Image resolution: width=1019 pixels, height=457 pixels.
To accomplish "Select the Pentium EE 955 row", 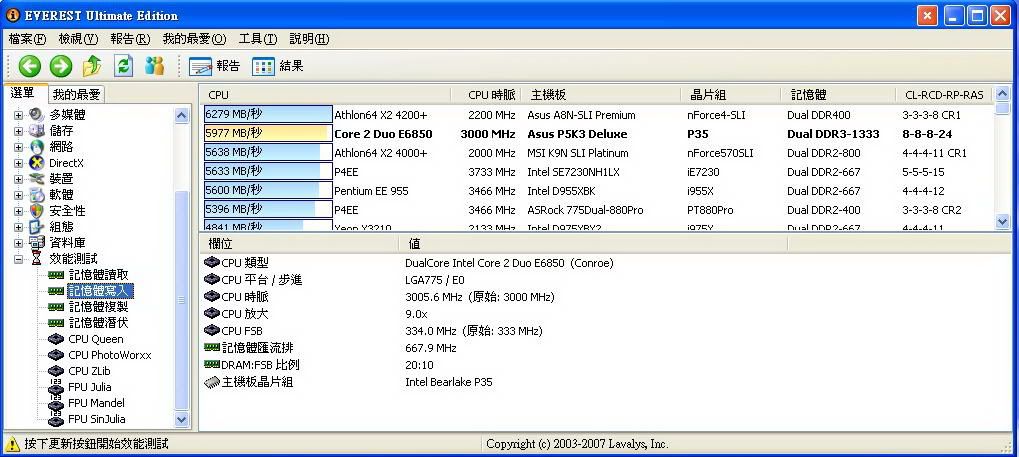I will pyautogui.click(x=598, y=191).
